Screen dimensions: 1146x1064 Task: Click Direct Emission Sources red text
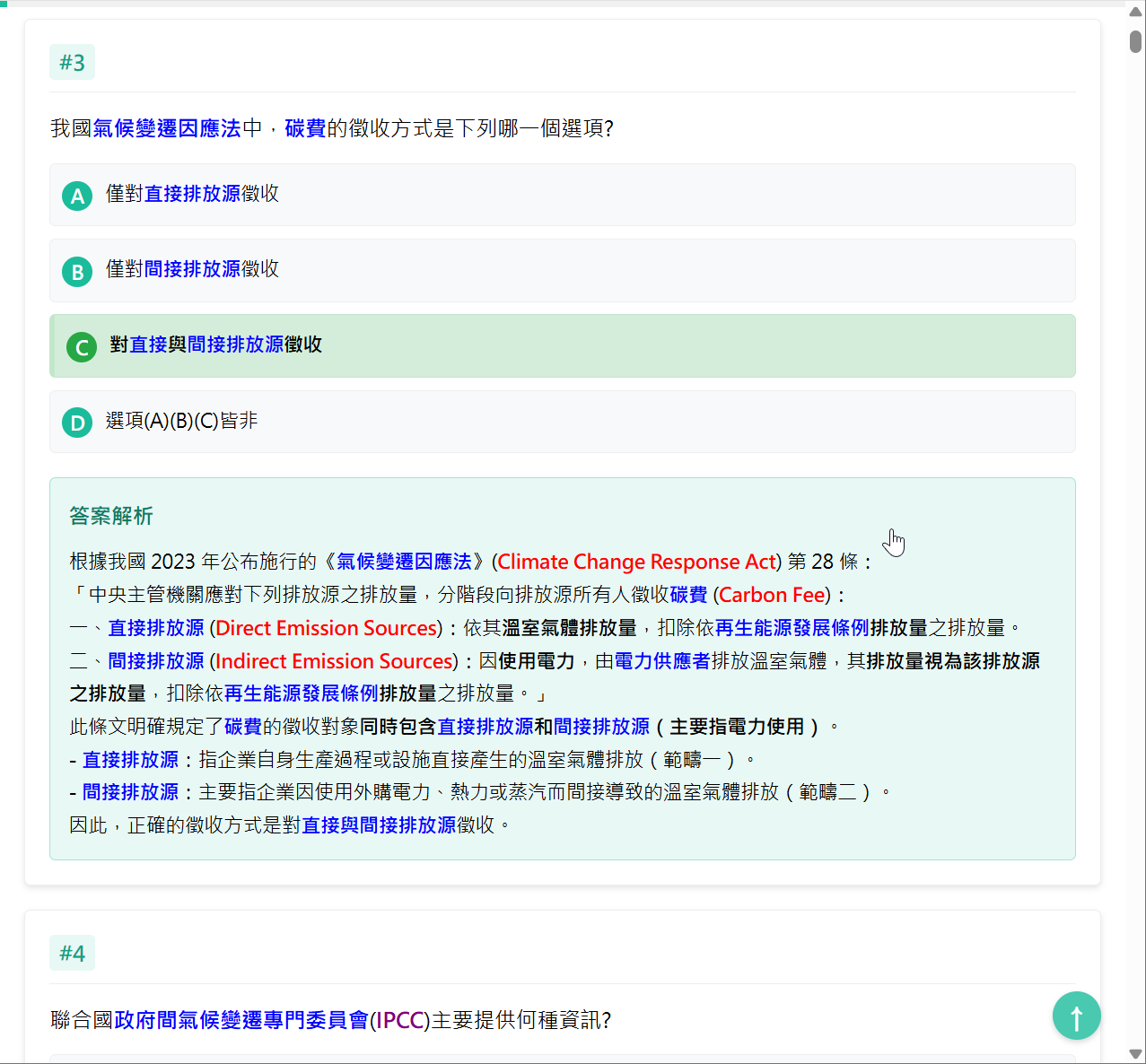point(327,628)
